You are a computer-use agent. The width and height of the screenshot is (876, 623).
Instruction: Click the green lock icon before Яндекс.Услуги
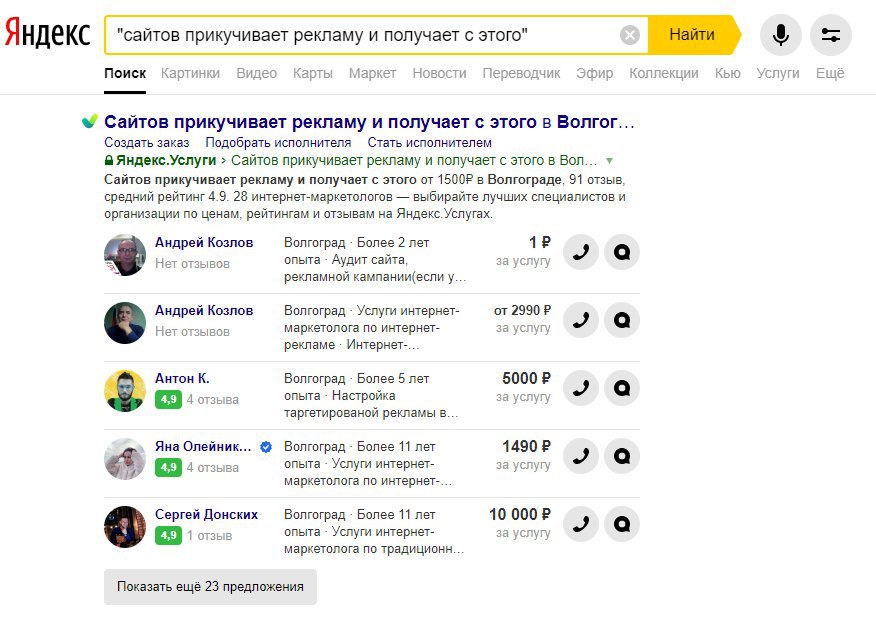(109, 160)
